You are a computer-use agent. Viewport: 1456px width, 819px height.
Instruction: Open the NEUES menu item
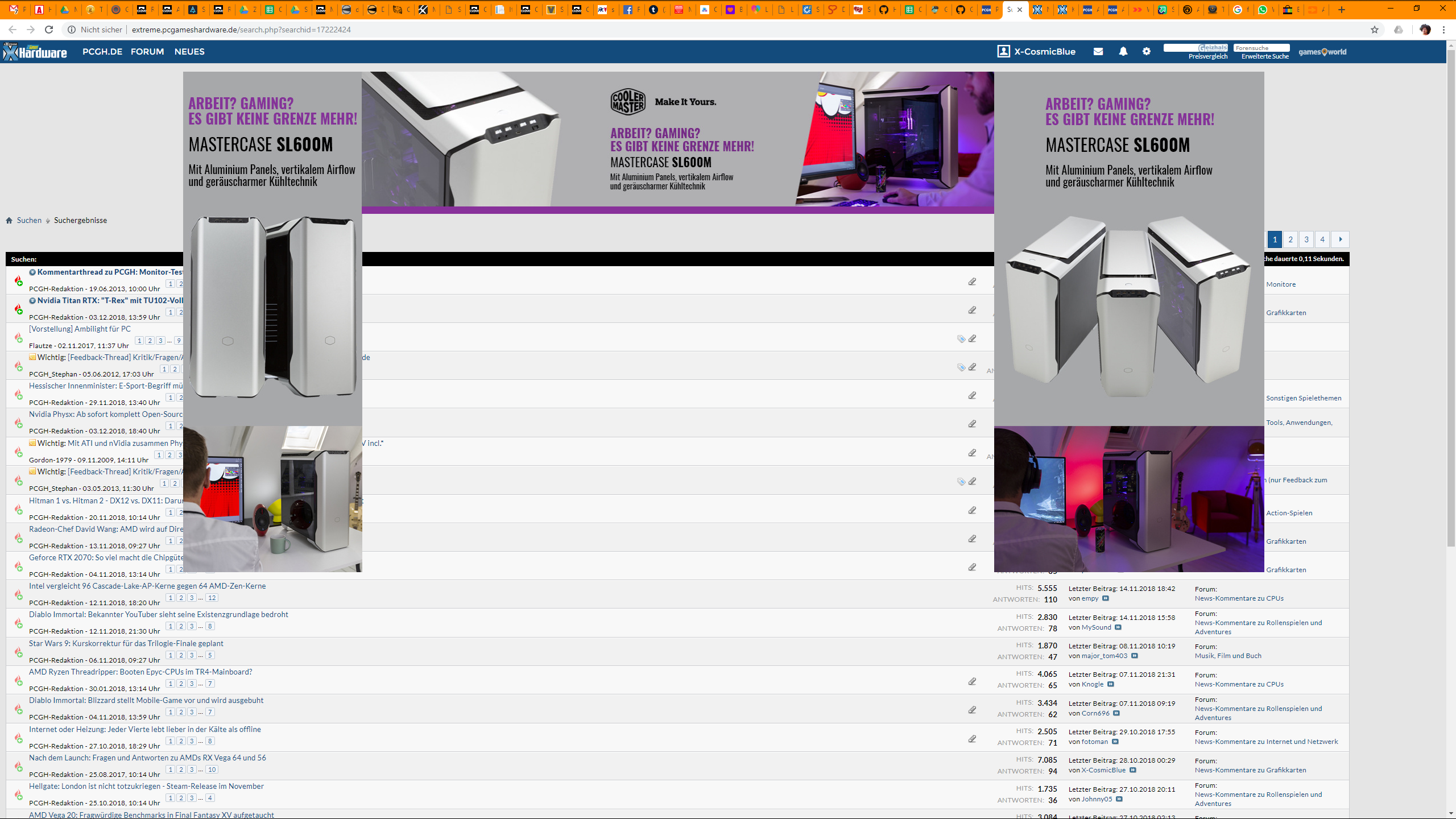point(189,51)
